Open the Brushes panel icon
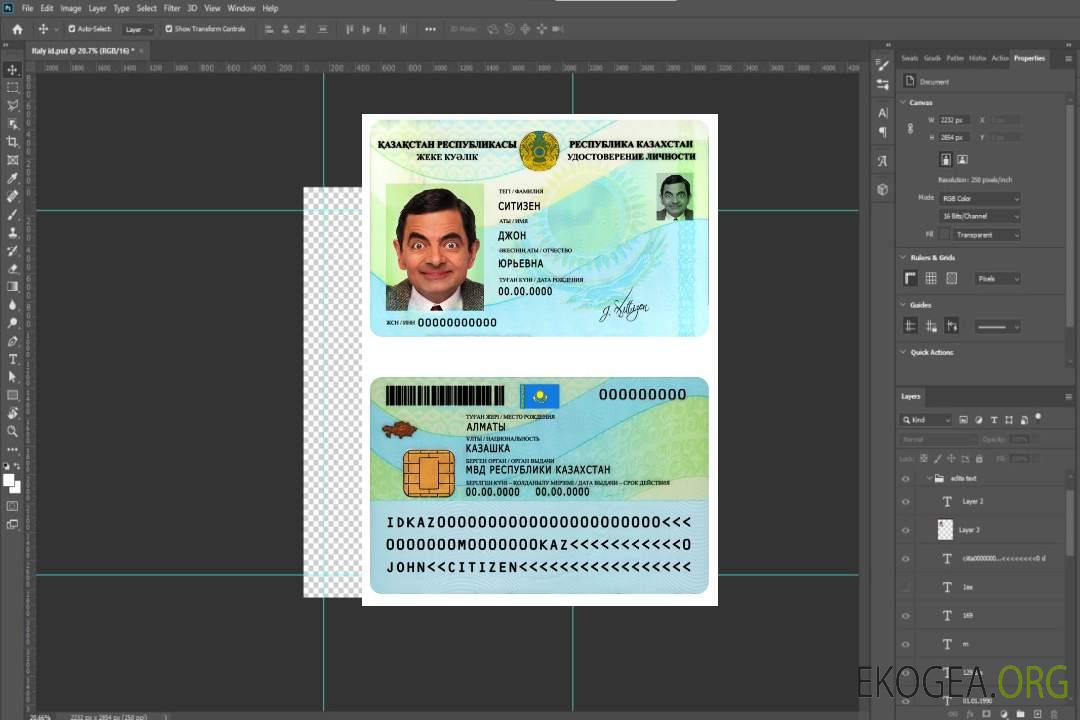 [x=882, y=65]
